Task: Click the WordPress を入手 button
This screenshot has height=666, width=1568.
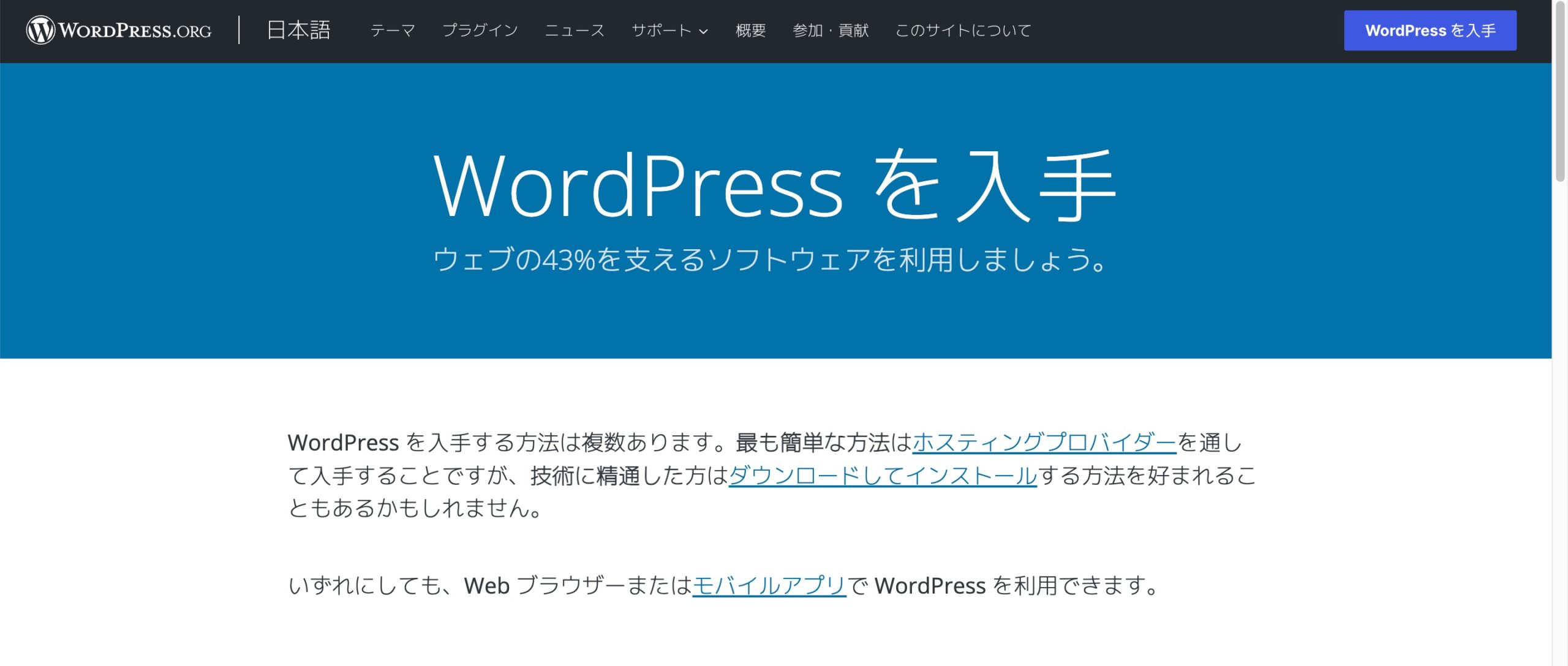Action: click(x=1430, y=30)
